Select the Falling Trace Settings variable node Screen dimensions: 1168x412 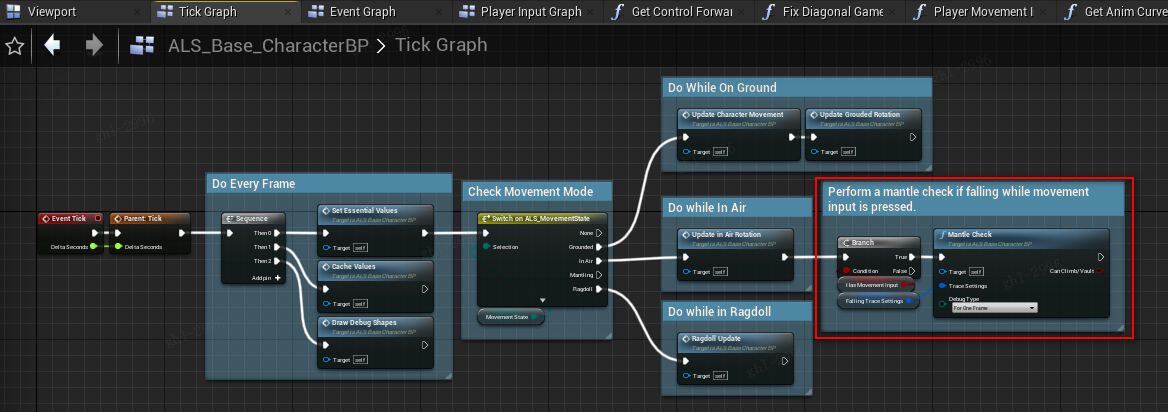pyautogui.click(x=874, y=301)
